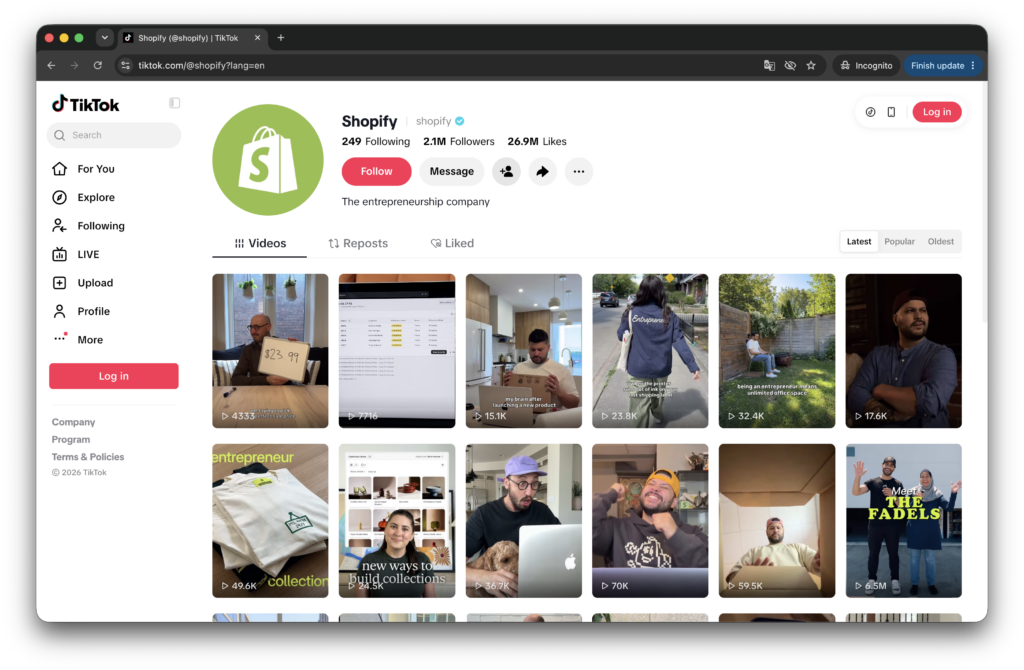Image resolution: width=1024 pixels, height=670 pixels.
Task: Select the Shopify TikTok browser tab
Action: click(193, 38)
